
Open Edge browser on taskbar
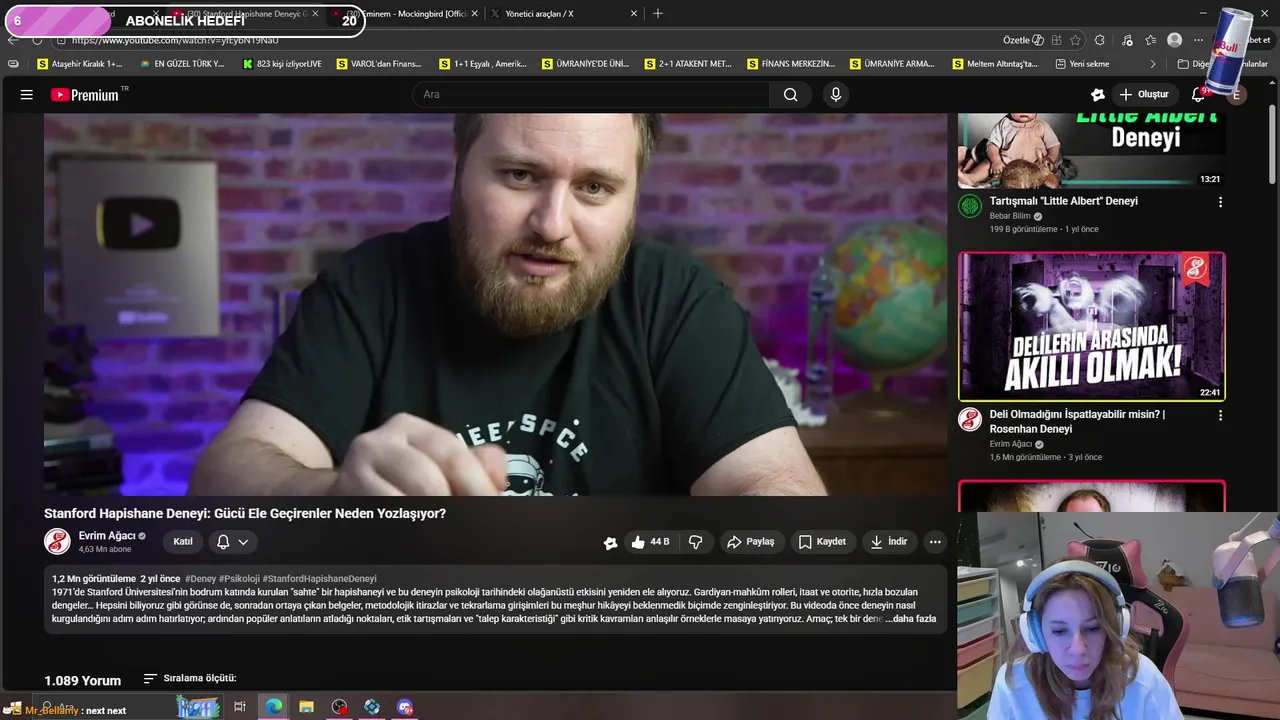click(273, 707)
